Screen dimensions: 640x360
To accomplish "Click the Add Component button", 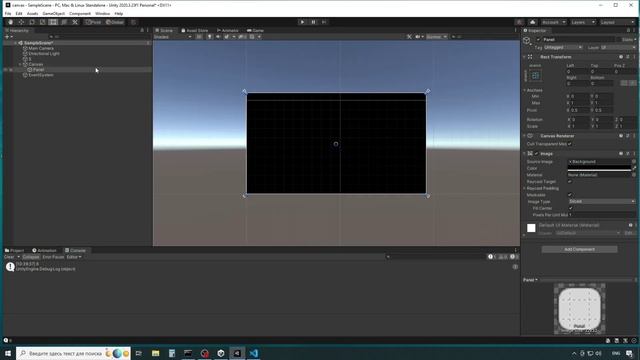I will [x=579, y=249].
